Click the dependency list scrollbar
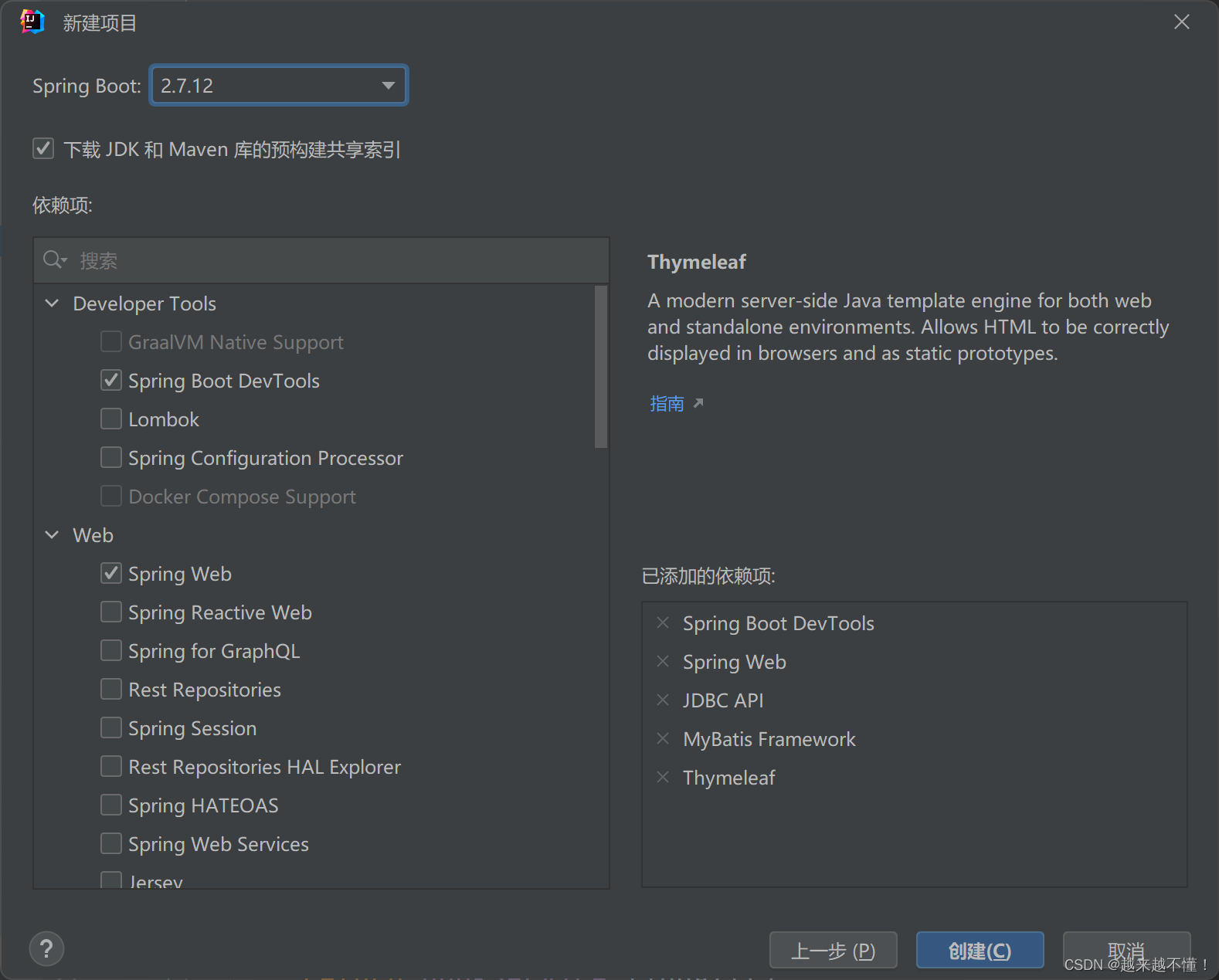This screenshot has width=1219, height=980. click(x=601, y=367)
